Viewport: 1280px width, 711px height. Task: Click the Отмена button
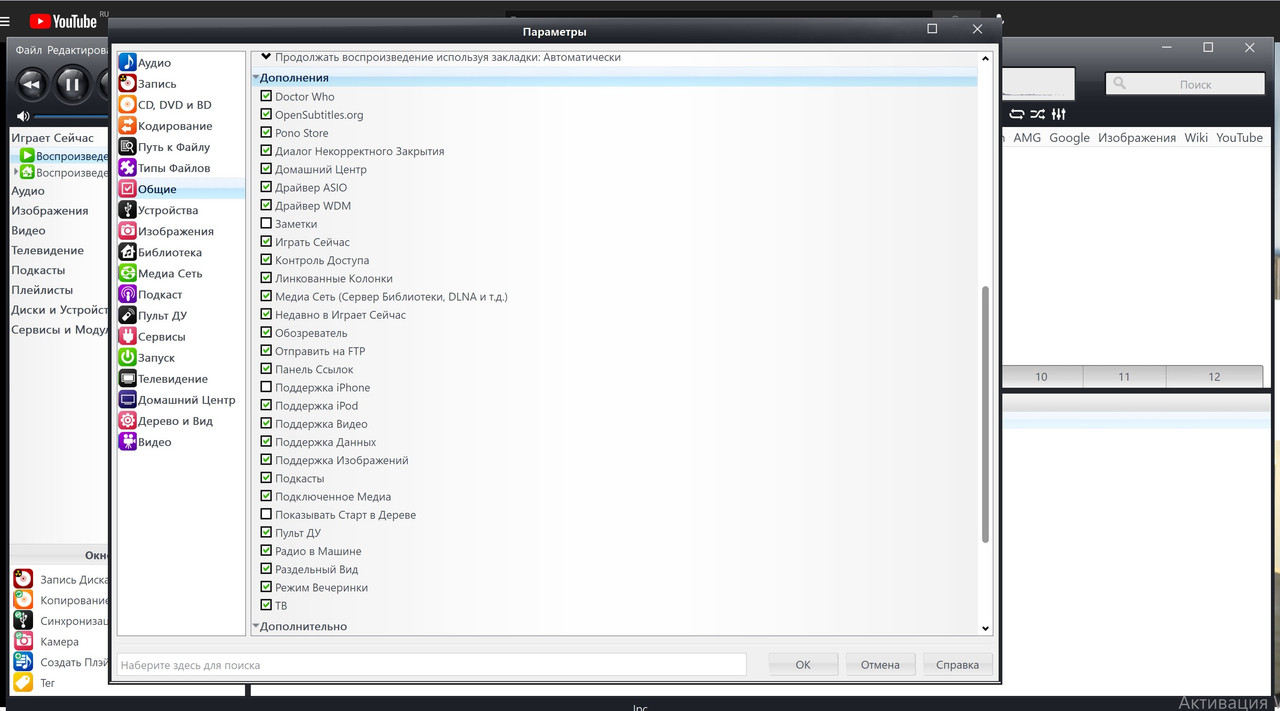[880, 664]
